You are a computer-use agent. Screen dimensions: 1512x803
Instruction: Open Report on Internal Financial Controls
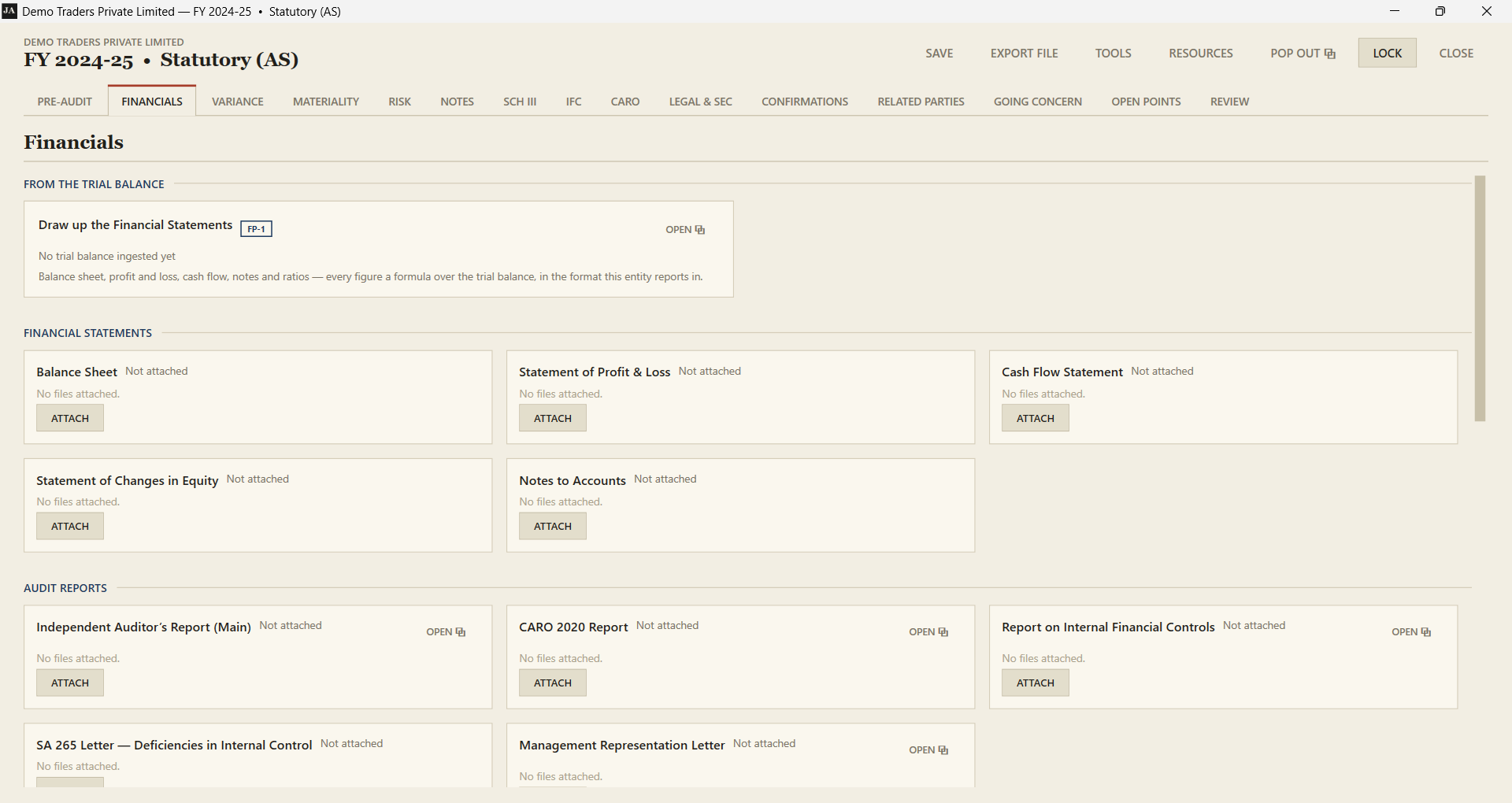click(x=1411, y=632)
